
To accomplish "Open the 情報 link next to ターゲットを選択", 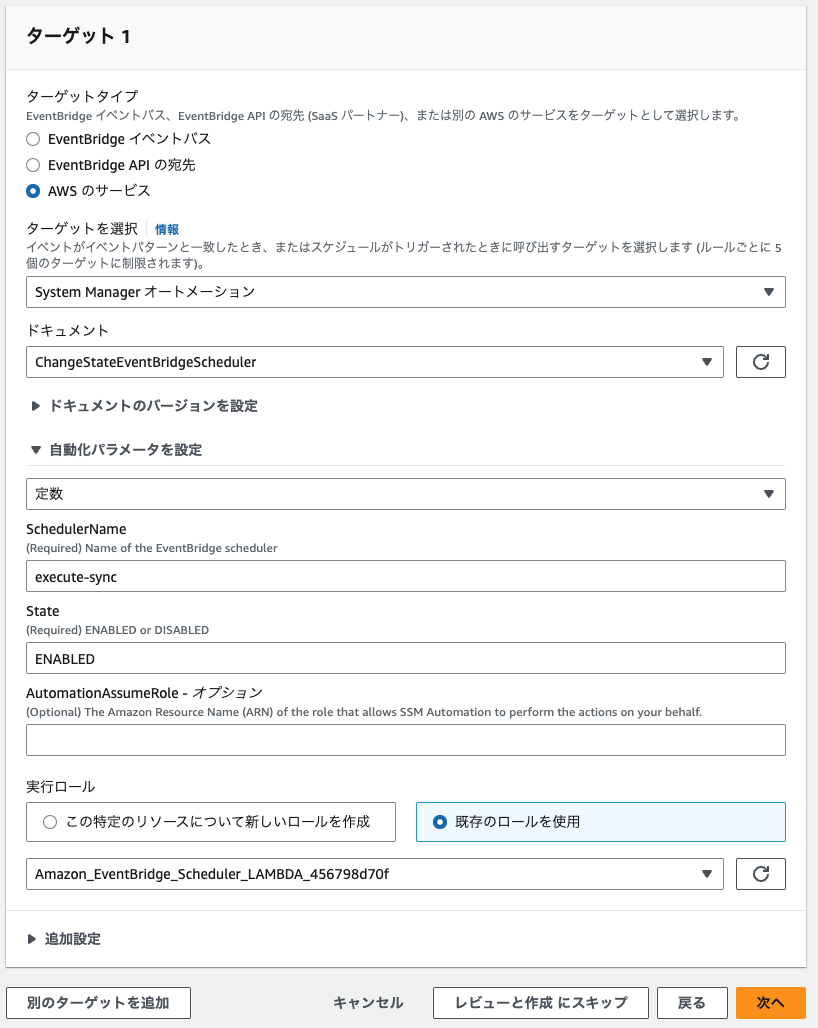I will point(166,229).
